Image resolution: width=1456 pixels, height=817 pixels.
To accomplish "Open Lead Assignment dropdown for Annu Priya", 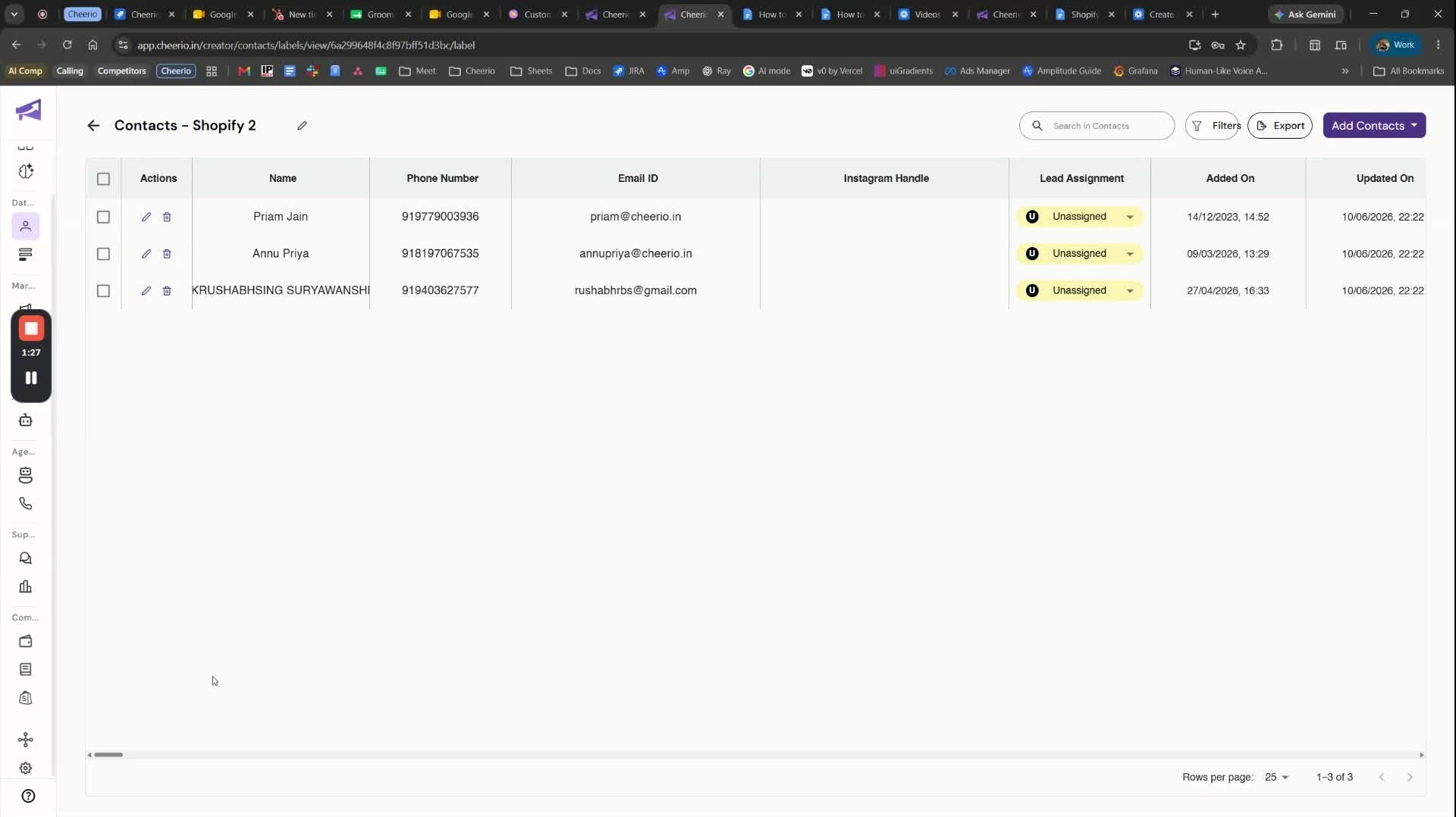I will 1079,254.
